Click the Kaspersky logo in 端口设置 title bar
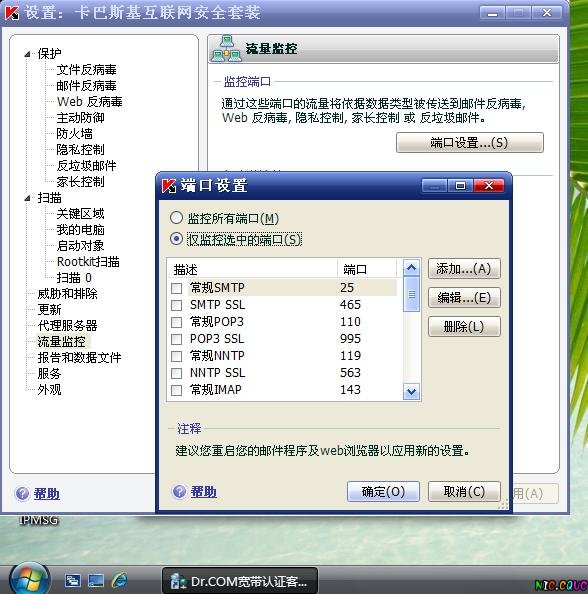 (169, 186)
